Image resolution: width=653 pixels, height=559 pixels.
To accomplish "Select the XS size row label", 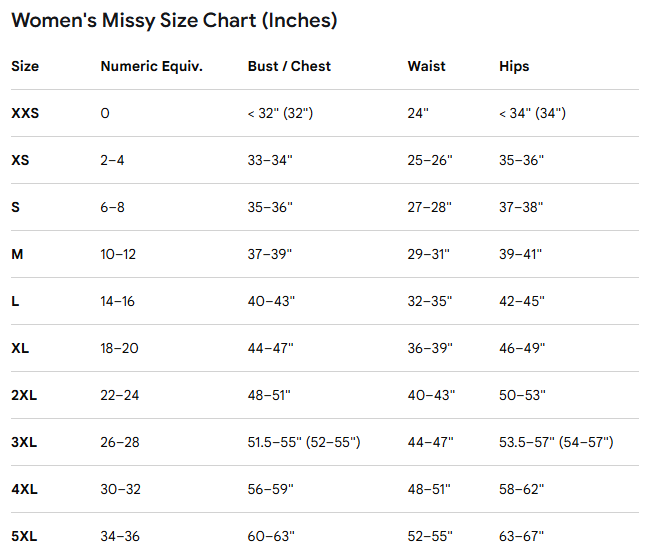I will [20, 160].
